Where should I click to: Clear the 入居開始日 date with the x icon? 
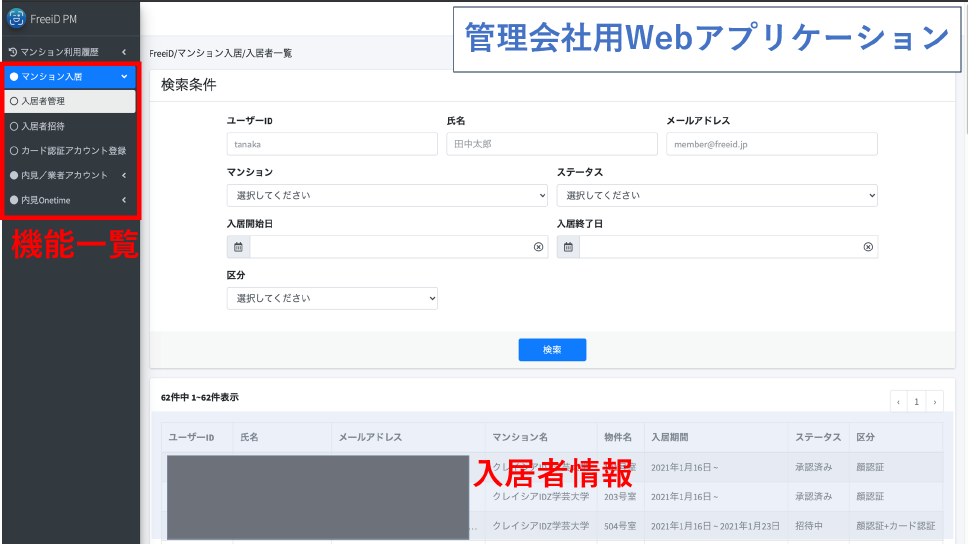tap(538, 247)
